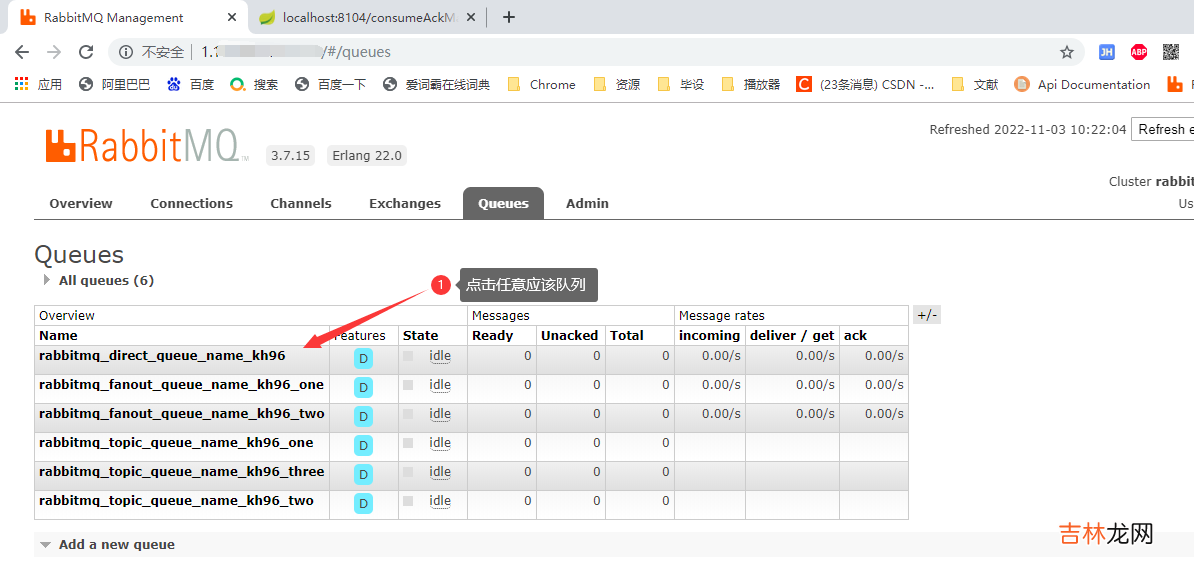
Task: Open rabbitmq_direct_queue_name_kh96 queue
Action: click(x=162, y=356)
